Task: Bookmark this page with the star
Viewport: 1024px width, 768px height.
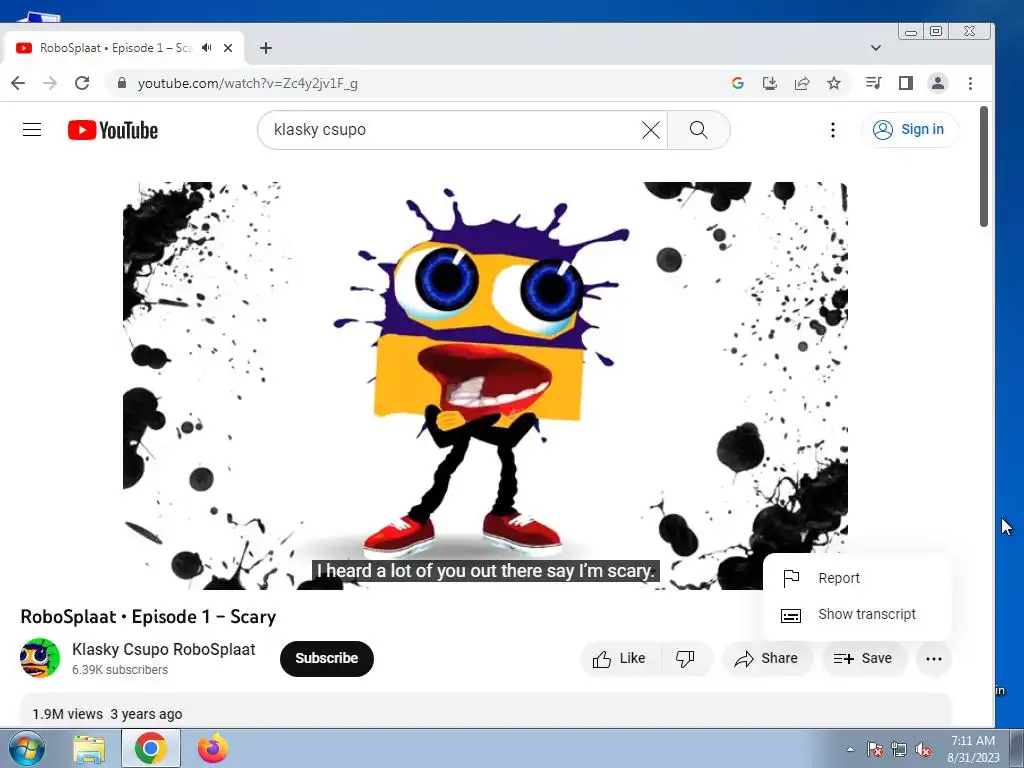Action: [x=833, y=83]
